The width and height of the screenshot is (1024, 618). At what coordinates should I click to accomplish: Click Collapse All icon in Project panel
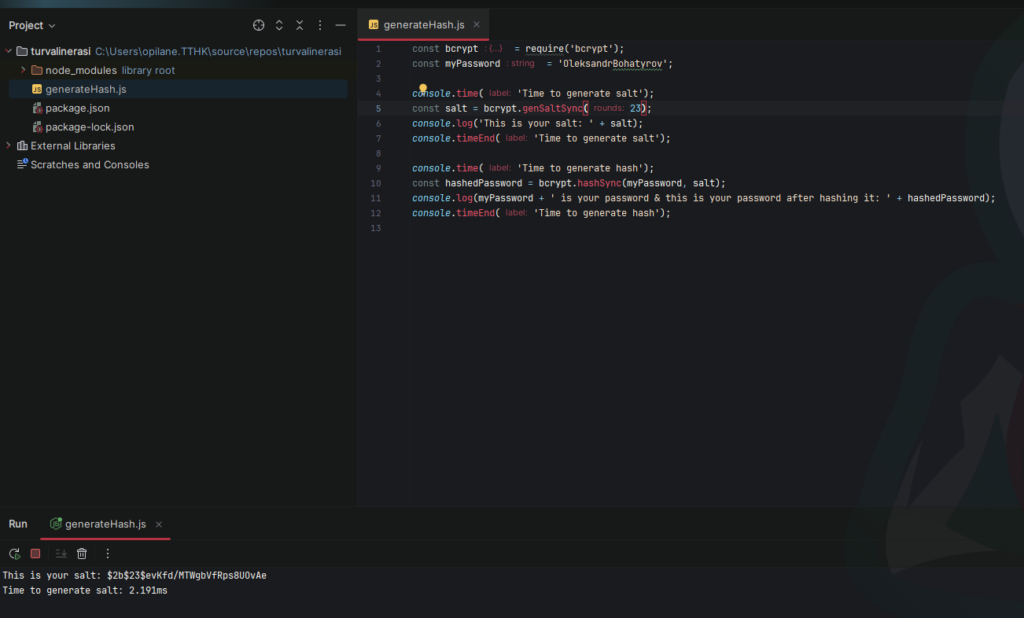click(x=299, y=25)
